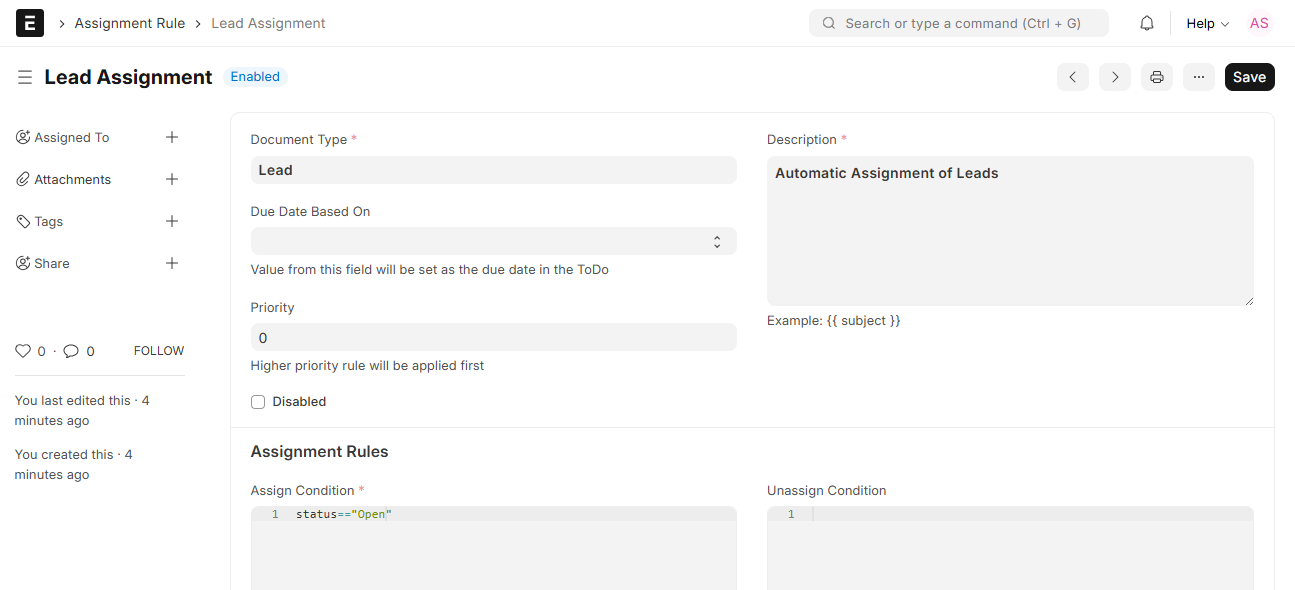Navigate to Assignment Rule breadcrumb

[x=130, y=23]
